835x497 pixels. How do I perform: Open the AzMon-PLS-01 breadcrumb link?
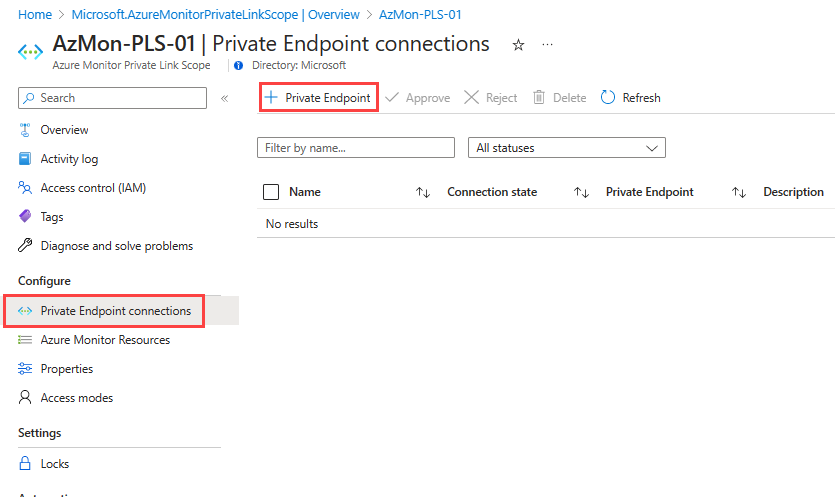(420, 14)
